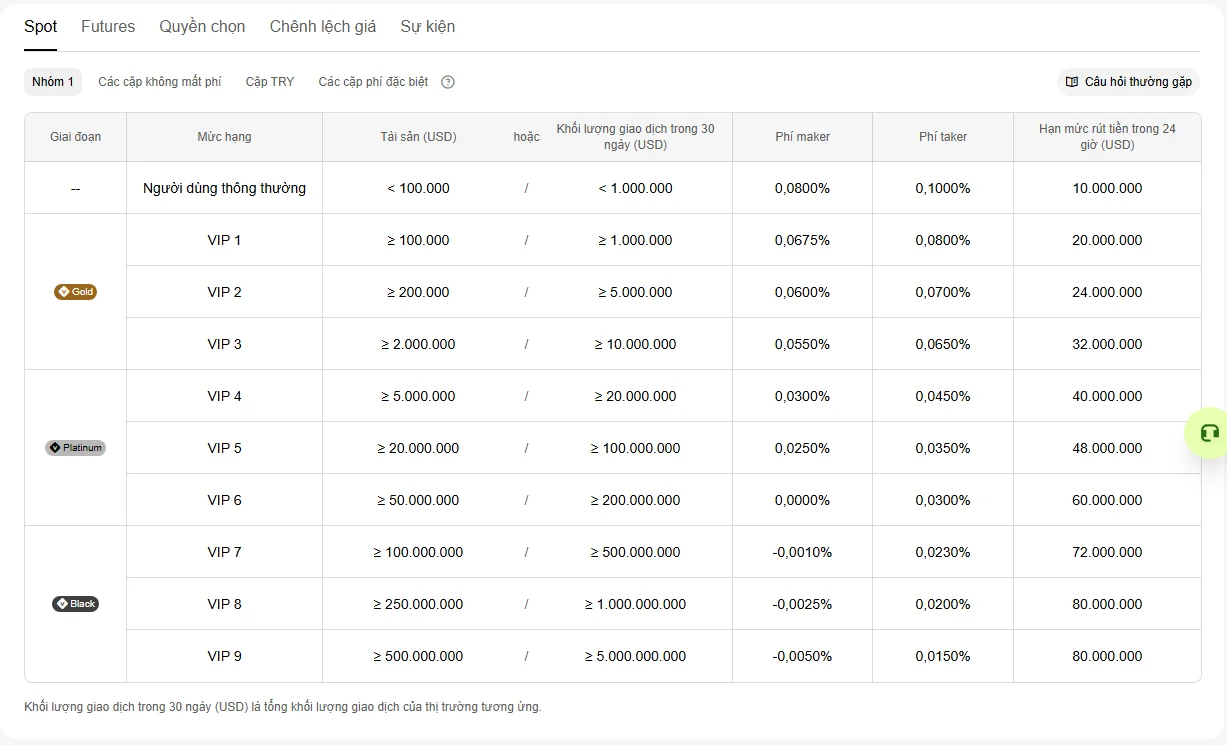Show the Cặp TRY fee group

tap(270, 82)
